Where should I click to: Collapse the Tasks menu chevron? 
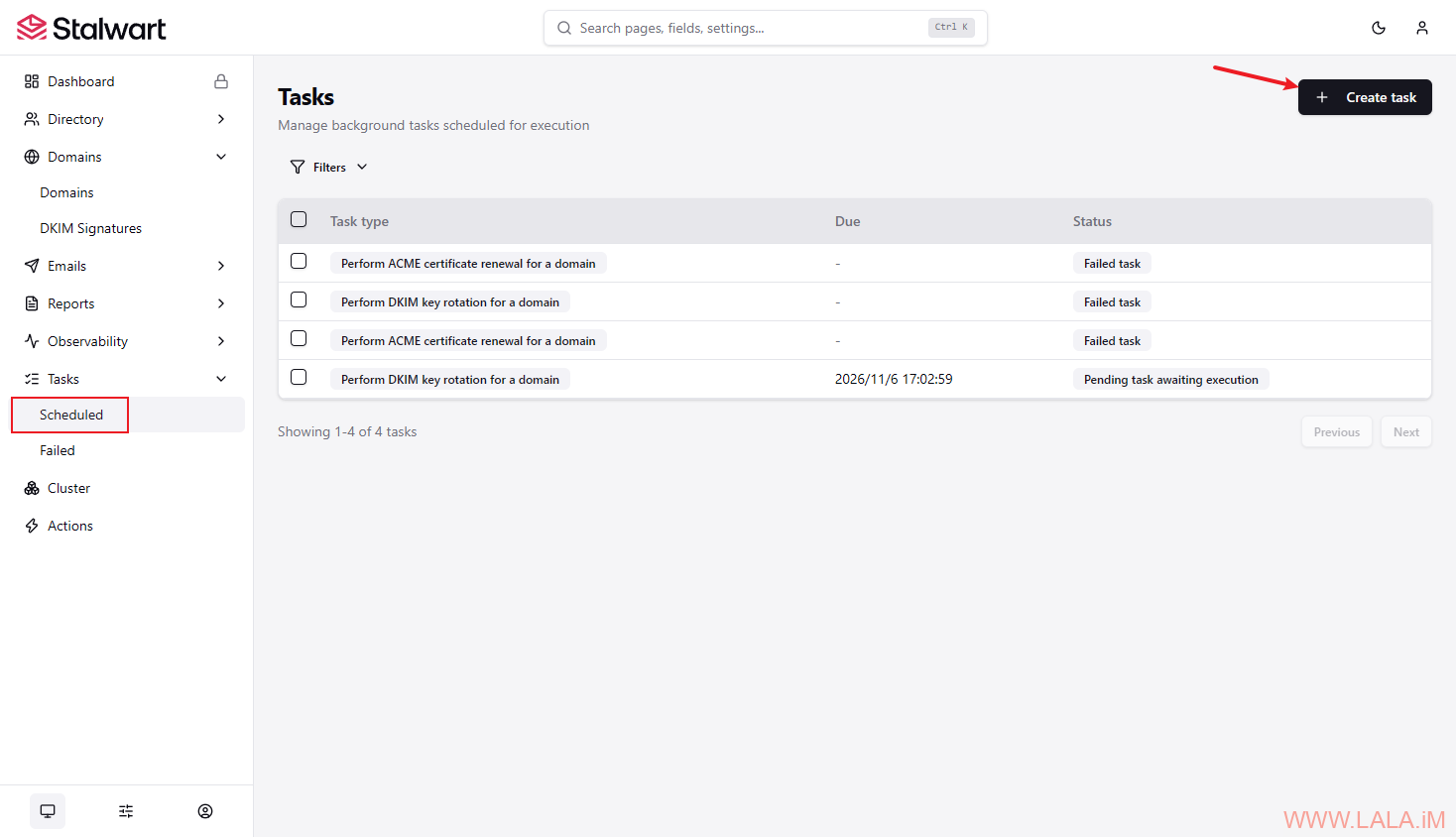tap(221, 379)
